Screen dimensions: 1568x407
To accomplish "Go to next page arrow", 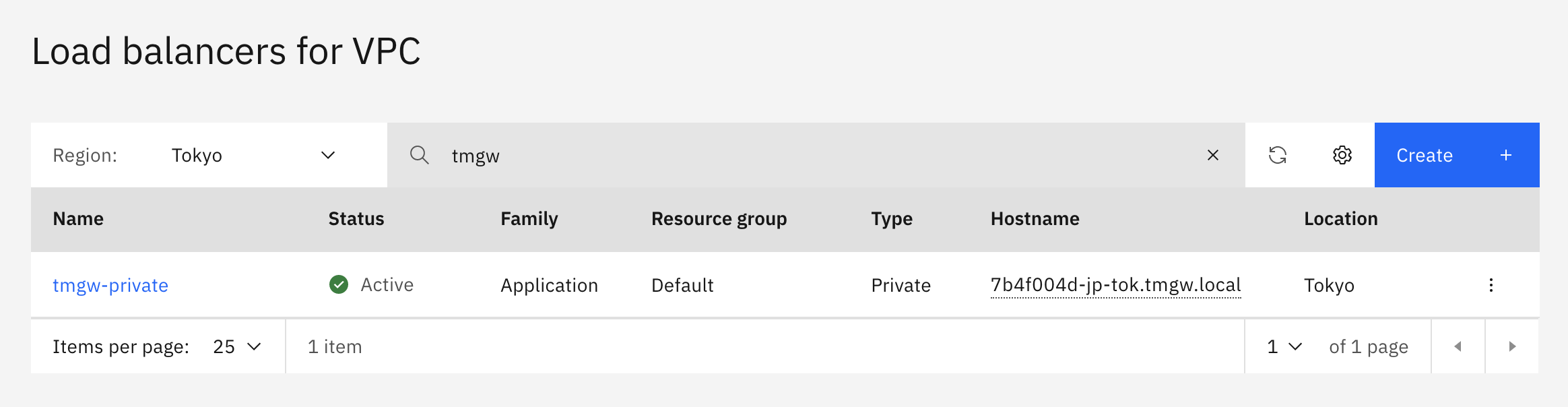I will tap(1511, 346).
